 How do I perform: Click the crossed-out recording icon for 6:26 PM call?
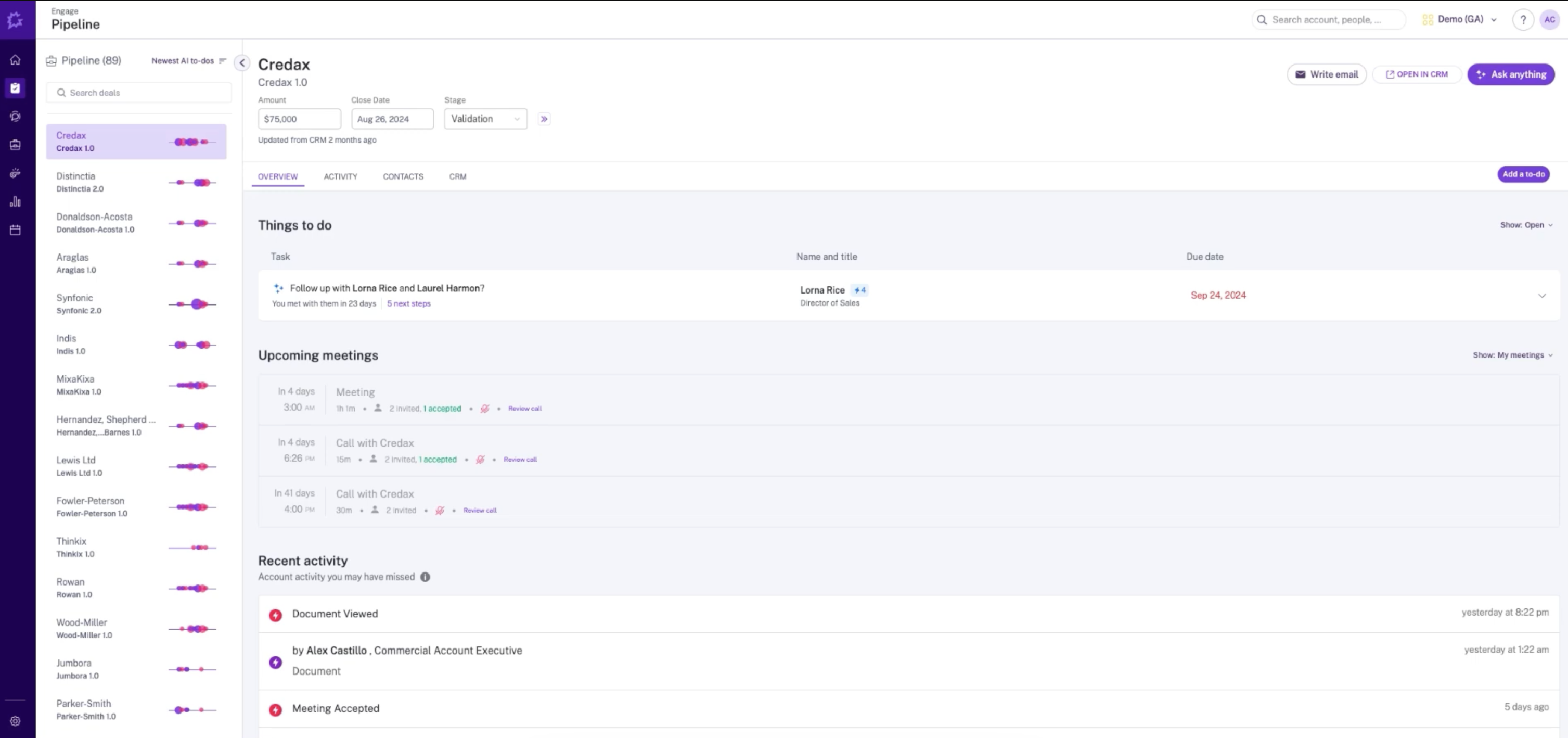pyautogui.click(x=480, y=460)
